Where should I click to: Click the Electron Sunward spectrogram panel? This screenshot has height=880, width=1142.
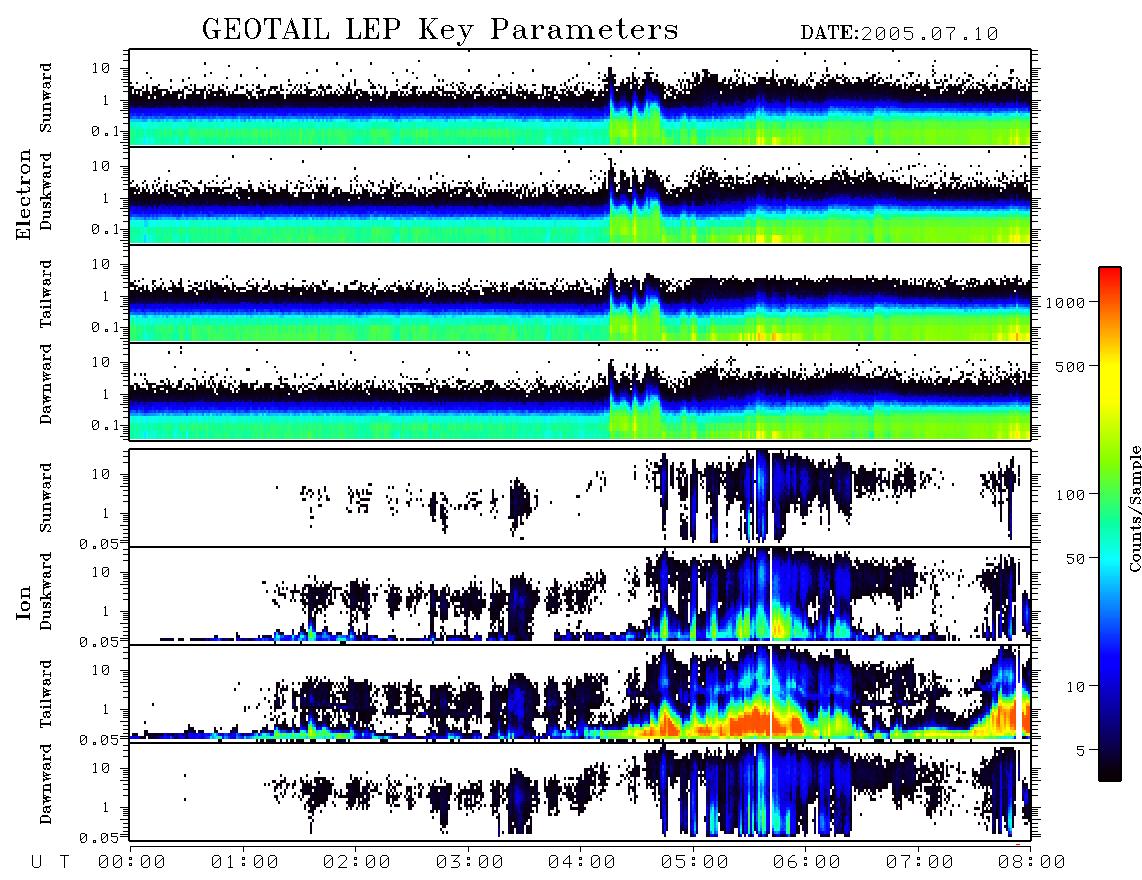580,98
